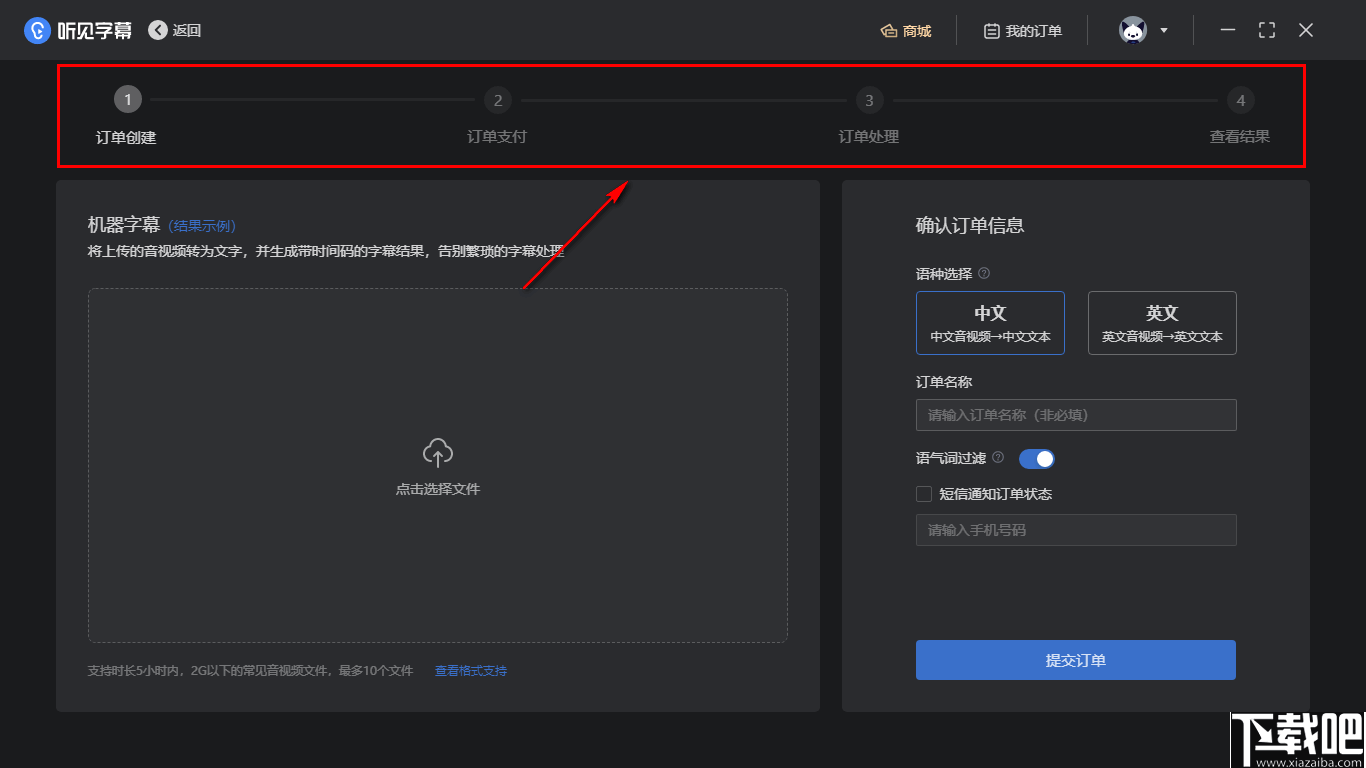The image size is (1366, 768).
Task: Click the phone number input field
Action: coord(1076,530)
